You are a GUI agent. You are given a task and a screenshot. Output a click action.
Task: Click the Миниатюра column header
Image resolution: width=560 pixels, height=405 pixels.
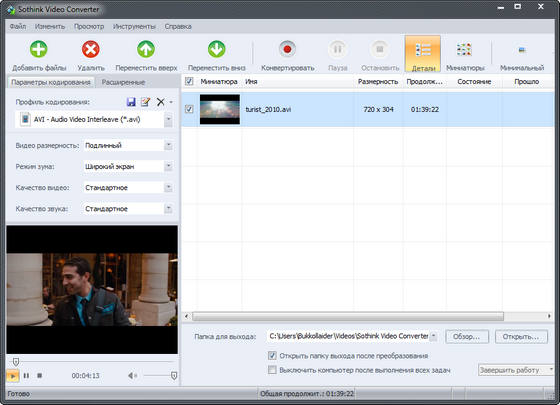219,81
